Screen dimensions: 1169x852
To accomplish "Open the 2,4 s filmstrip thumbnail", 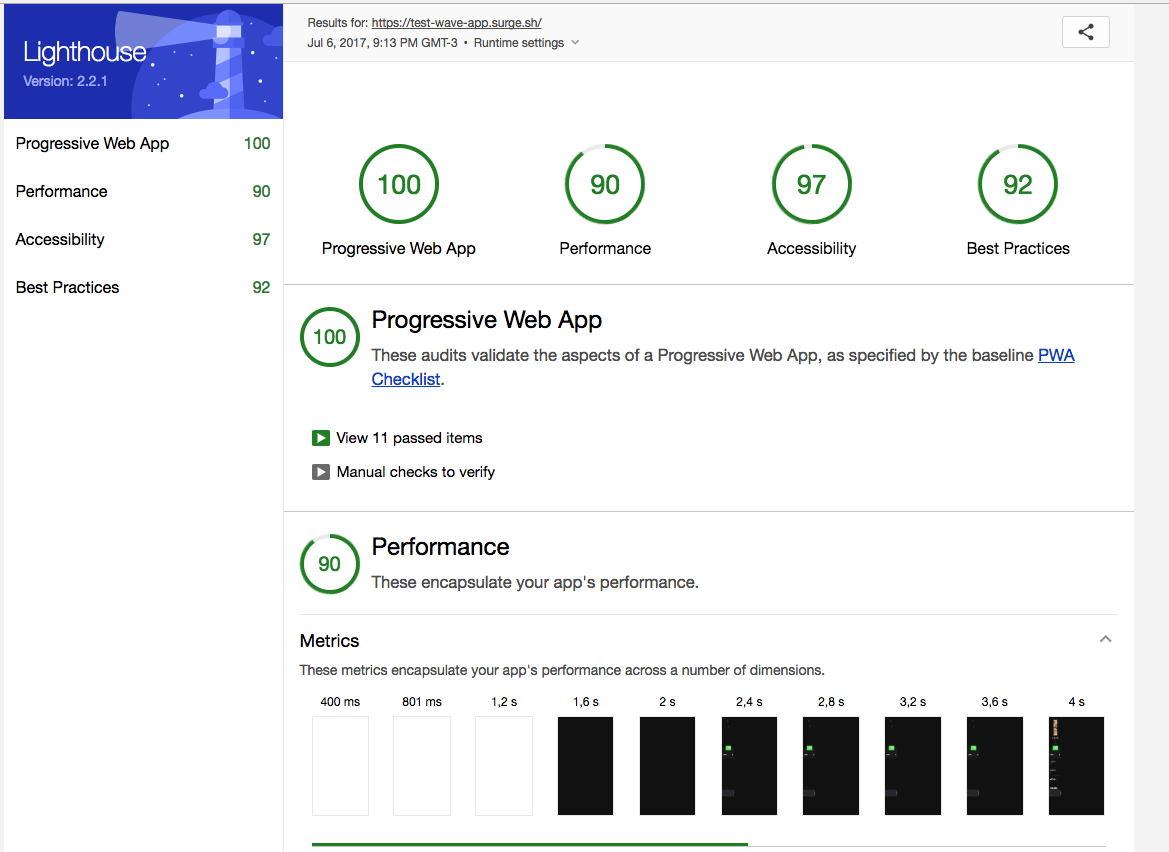I will tap(749, 766).
